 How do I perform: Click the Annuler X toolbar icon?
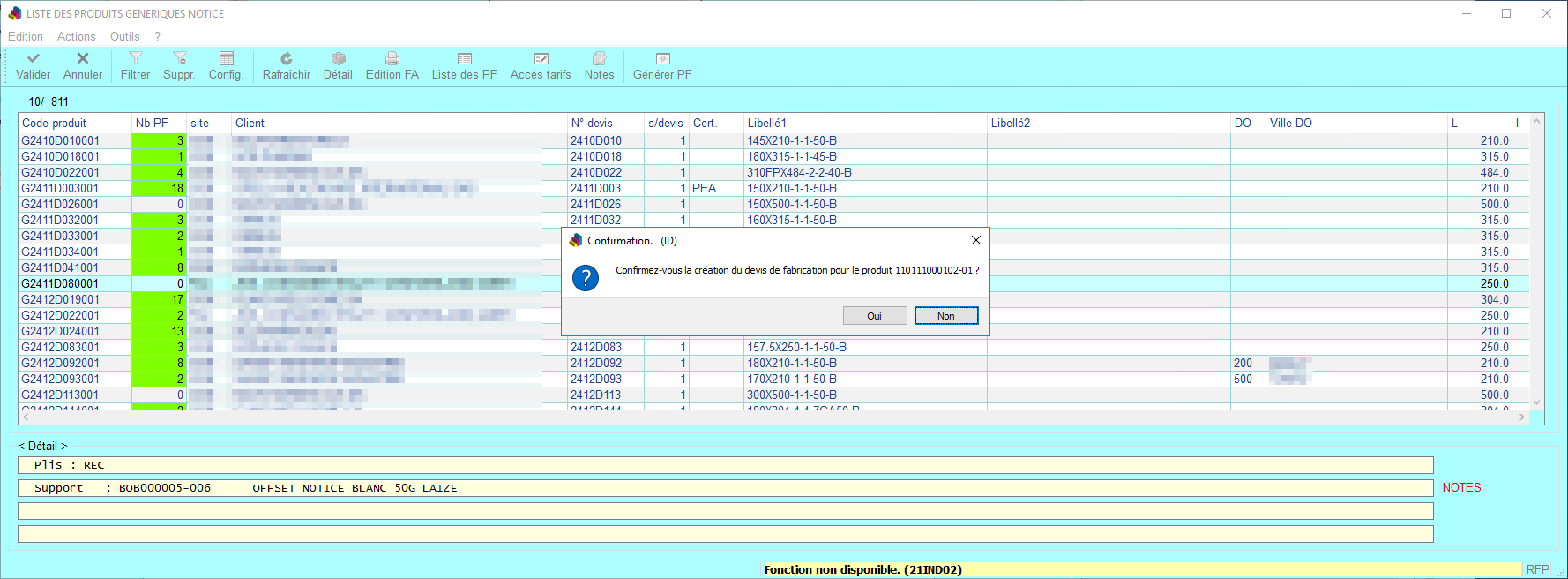[83, 58]
